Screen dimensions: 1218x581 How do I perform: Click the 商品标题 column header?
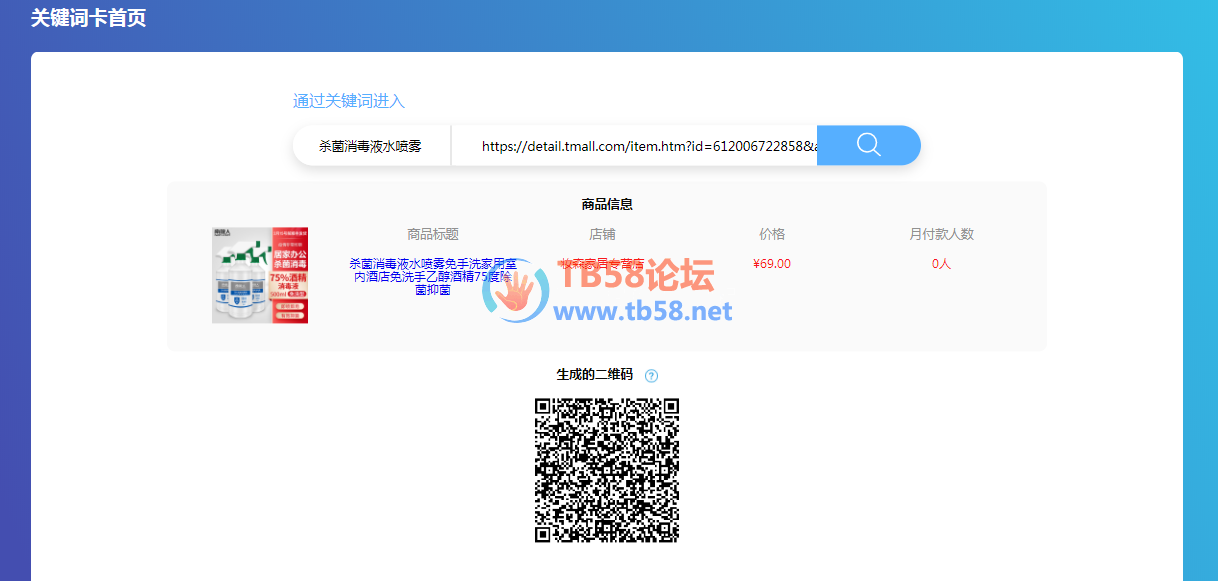[x=433, y=234]
